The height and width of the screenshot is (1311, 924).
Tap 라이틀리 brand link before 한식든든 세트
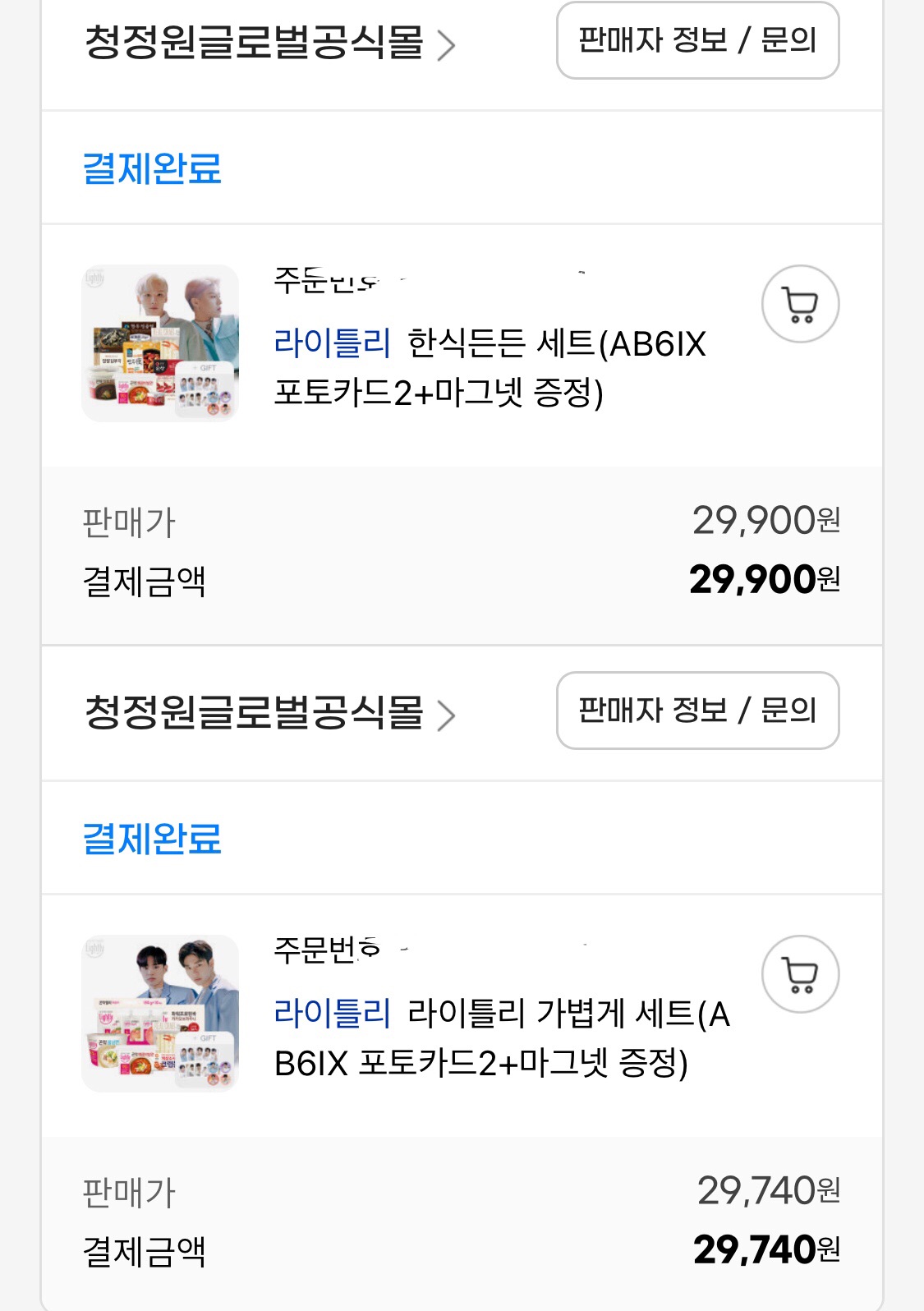332,343
